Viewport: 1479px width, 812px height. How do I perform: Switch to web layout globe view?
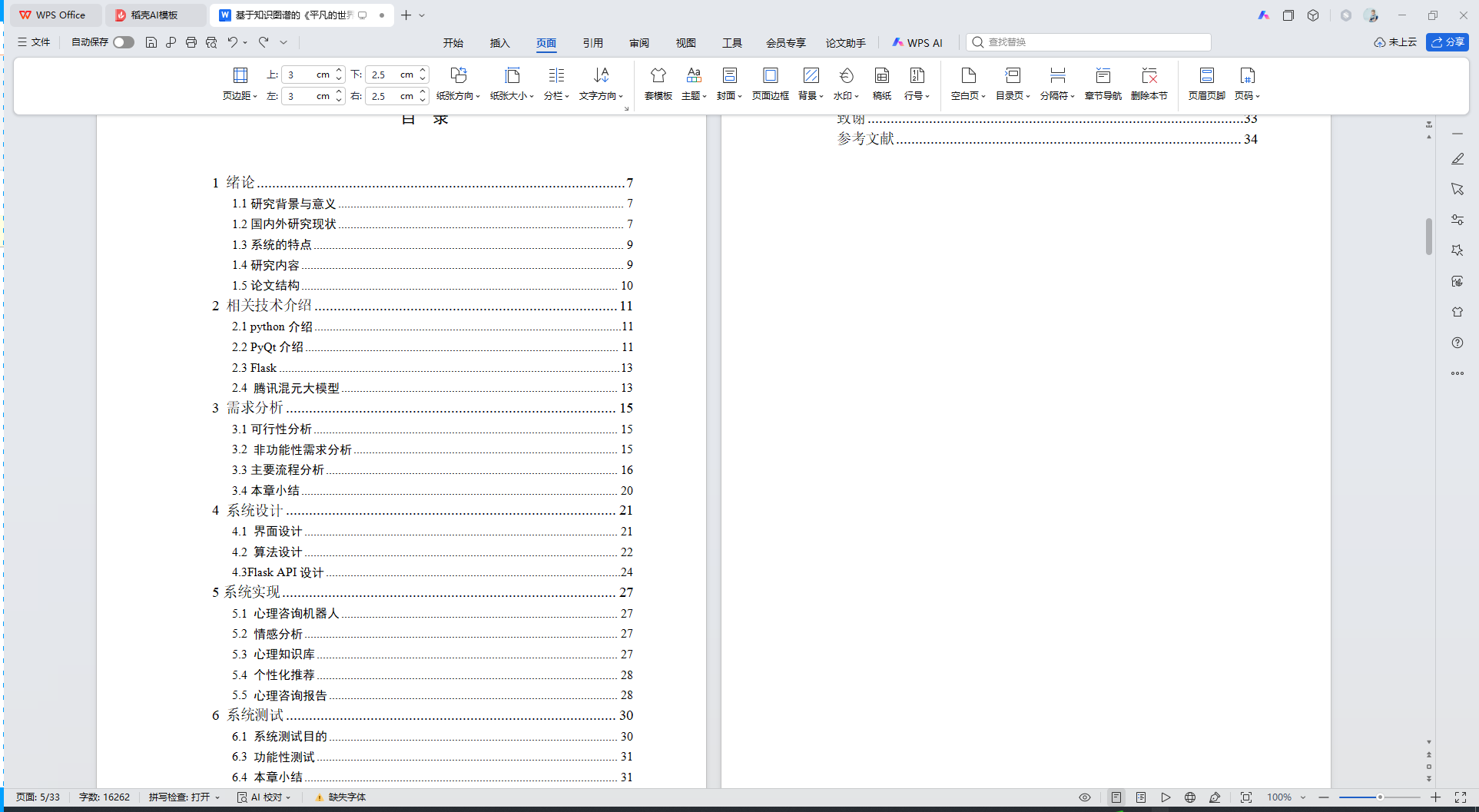[x=1190, y=797]
